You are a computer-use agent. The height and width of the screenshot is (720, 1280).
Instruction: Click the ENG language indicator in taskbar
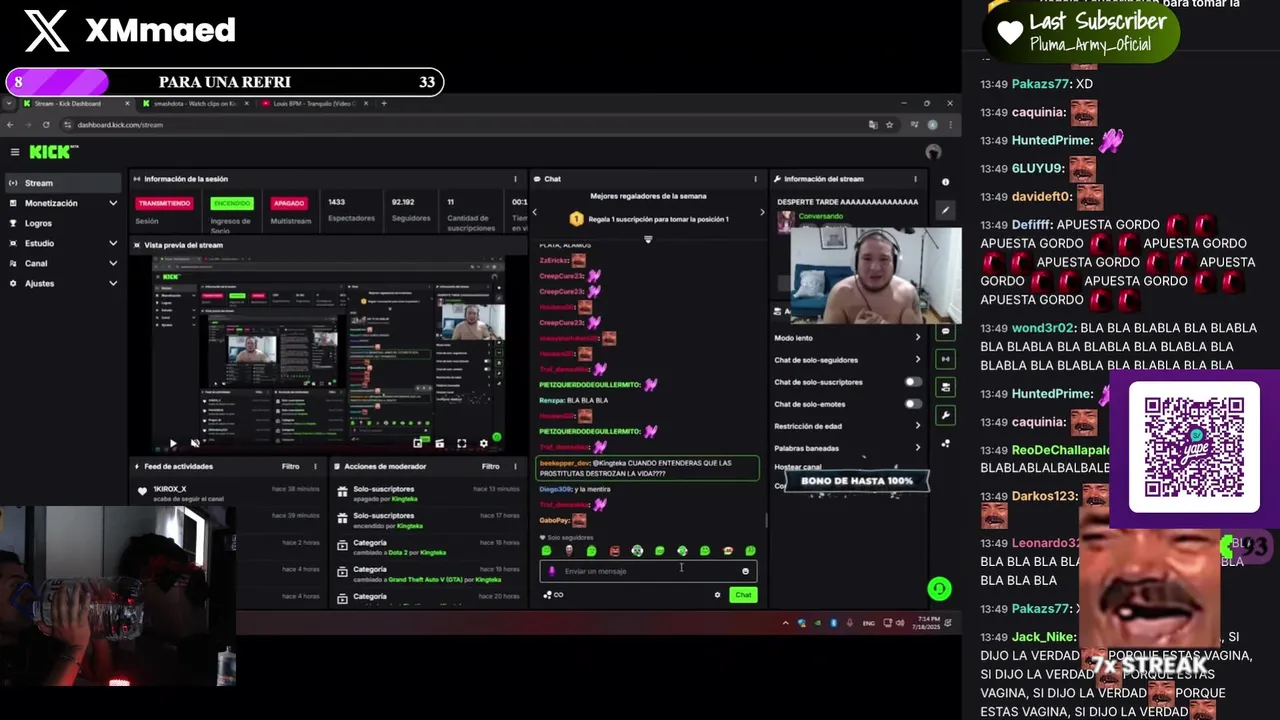coord(868,623)
